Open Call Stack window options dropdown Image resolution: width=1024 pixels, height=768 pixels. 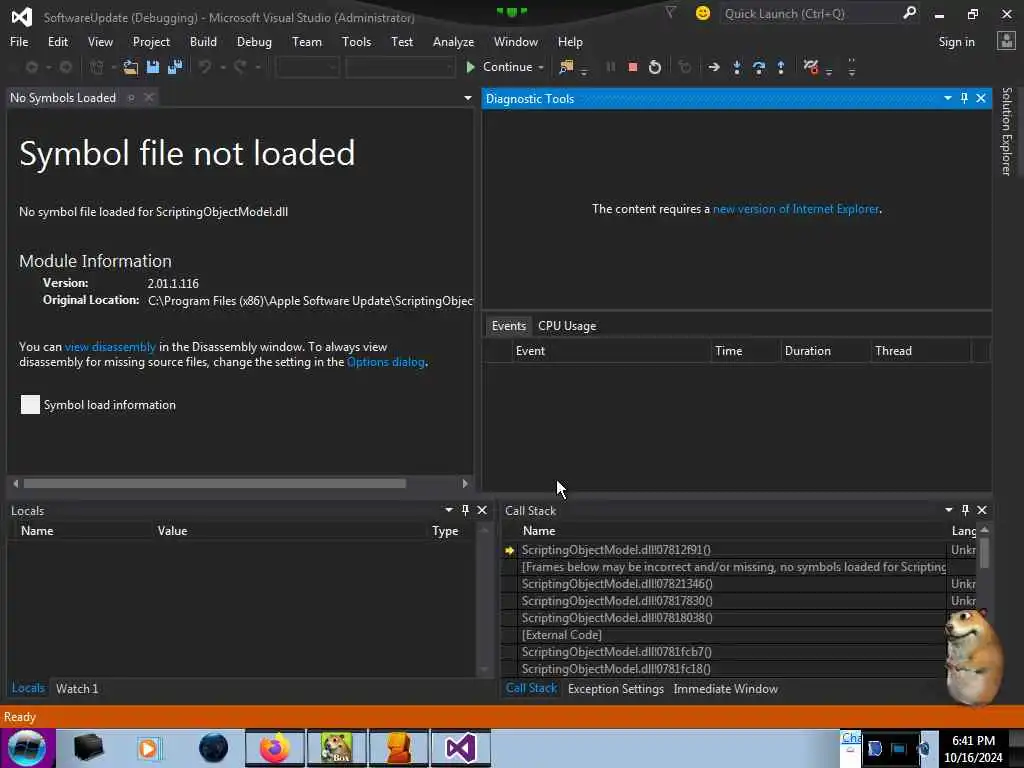click(x=948, y=510)
